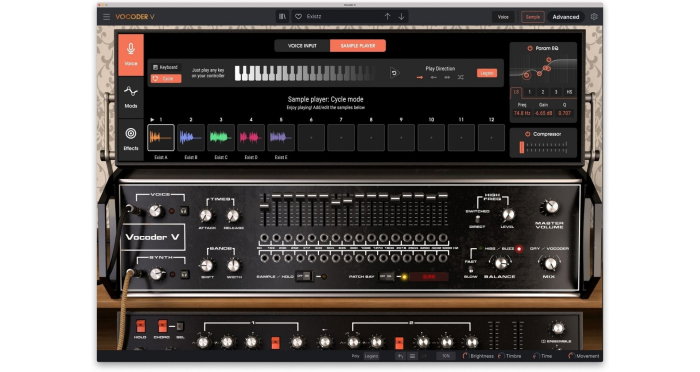Click the undo arrow in status bar
The image size is (700, 372).
400,356
